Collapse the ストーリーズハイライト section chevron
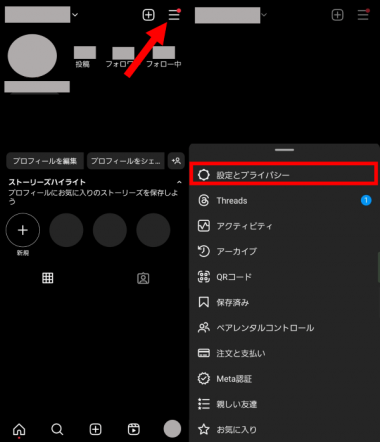Image resolution: width=380 pixels, height=442 pixels. click(179, 182)
